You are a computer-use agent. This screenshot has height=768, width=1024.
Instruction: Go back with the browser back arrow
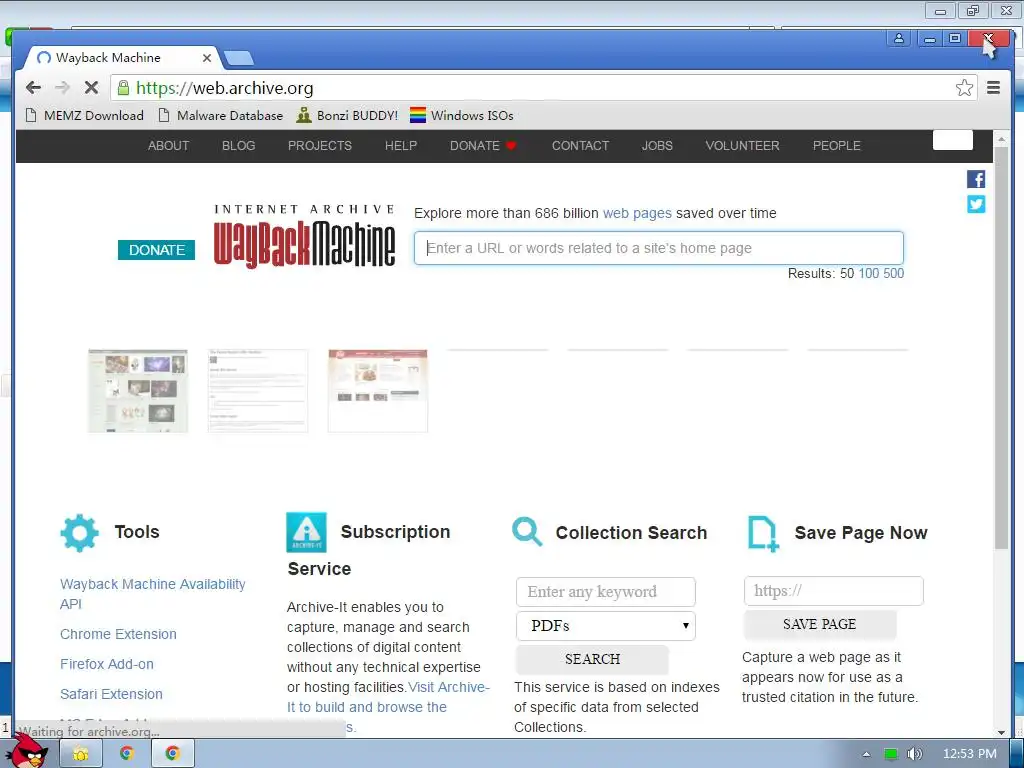33,88
